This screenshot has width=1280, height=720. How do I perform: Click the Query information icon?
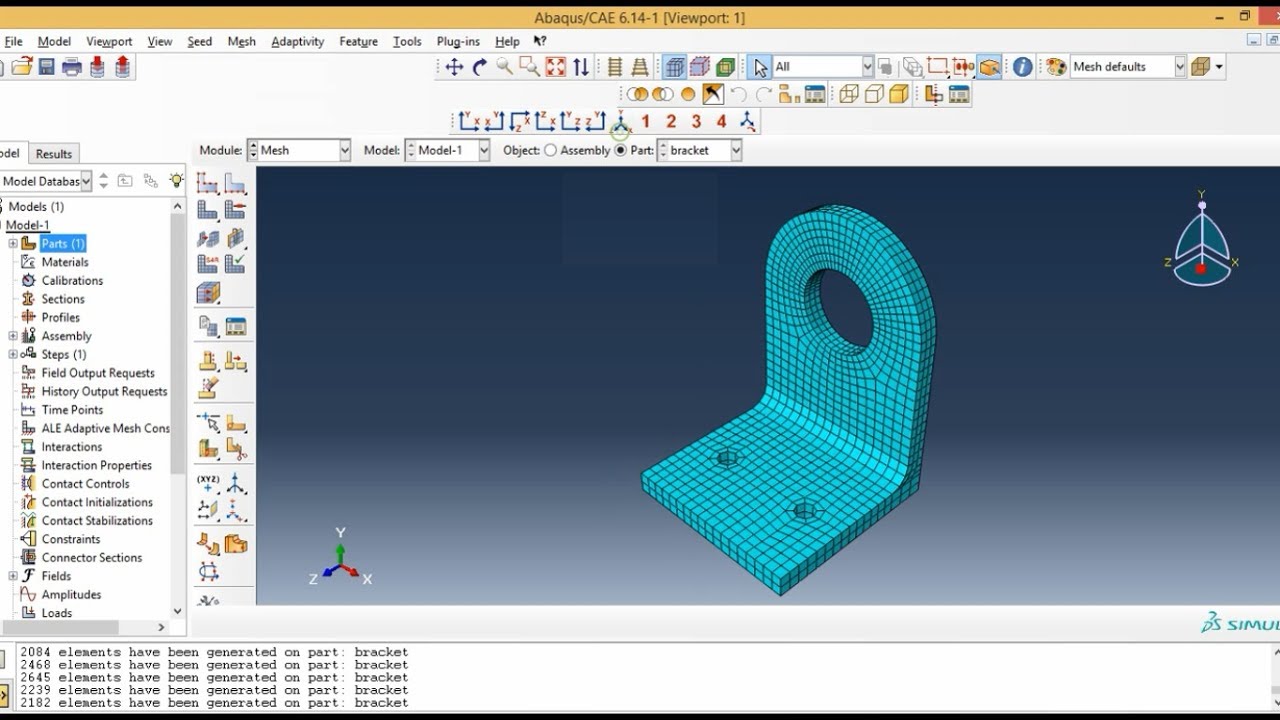point(1022,67)
